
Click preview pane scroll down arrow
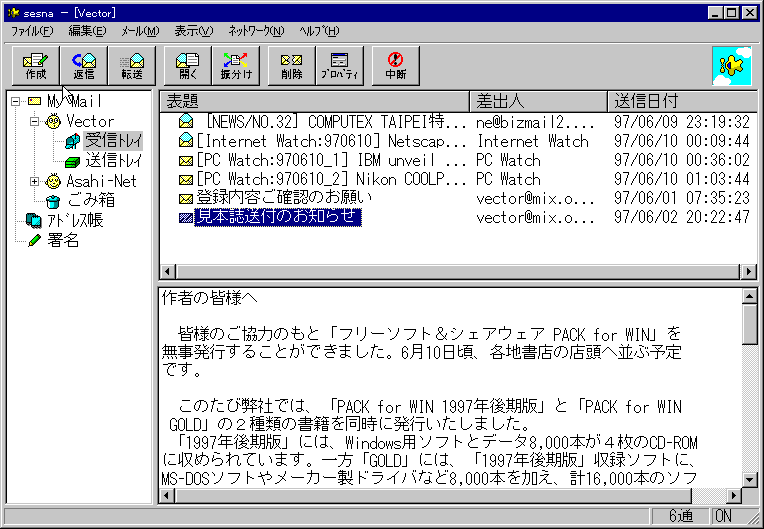pyautogui.click(x=749, y=479)
